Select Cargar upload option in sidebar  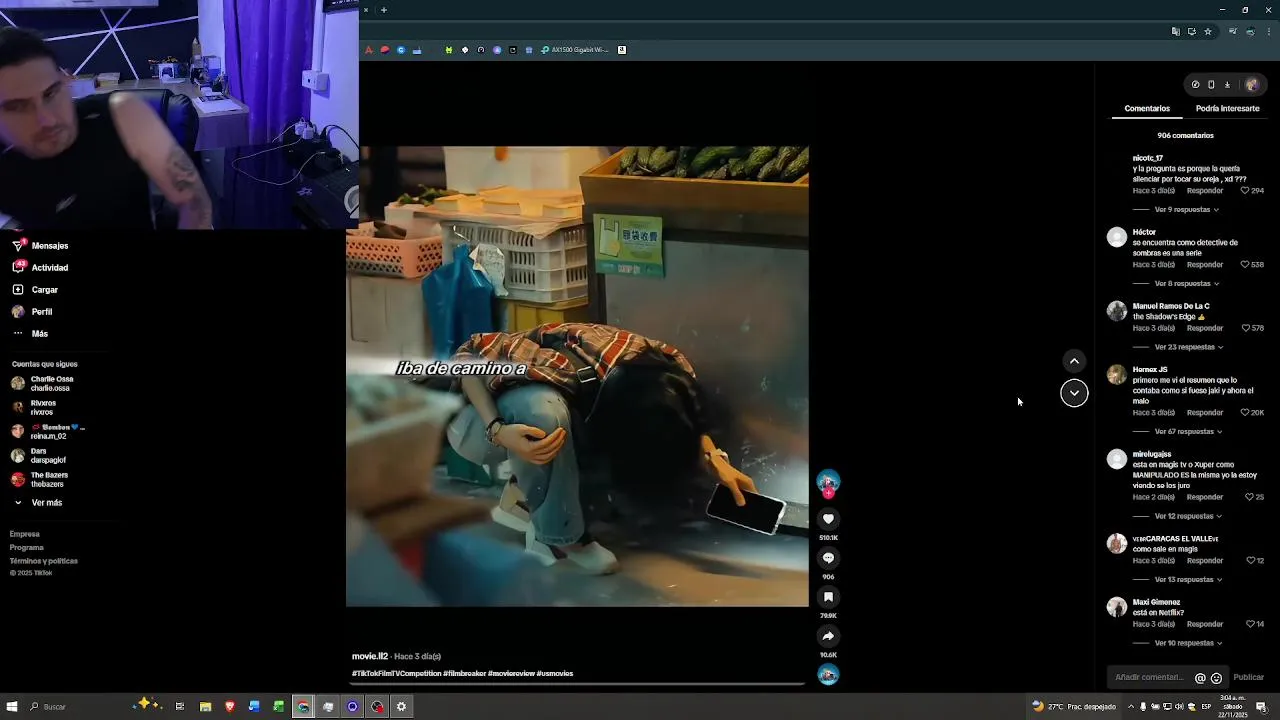35,290
